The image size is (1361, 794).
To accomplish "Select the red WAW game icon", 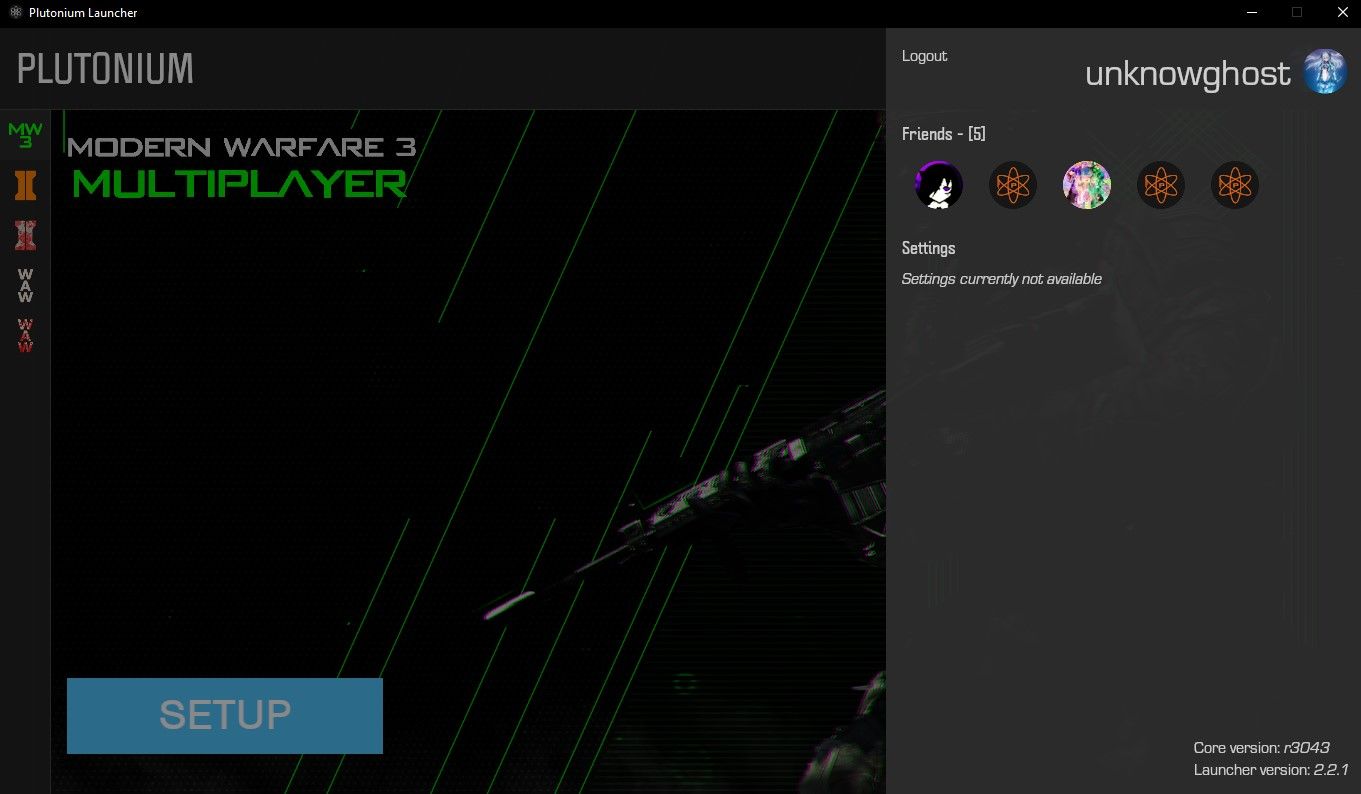I will point(25,336).
